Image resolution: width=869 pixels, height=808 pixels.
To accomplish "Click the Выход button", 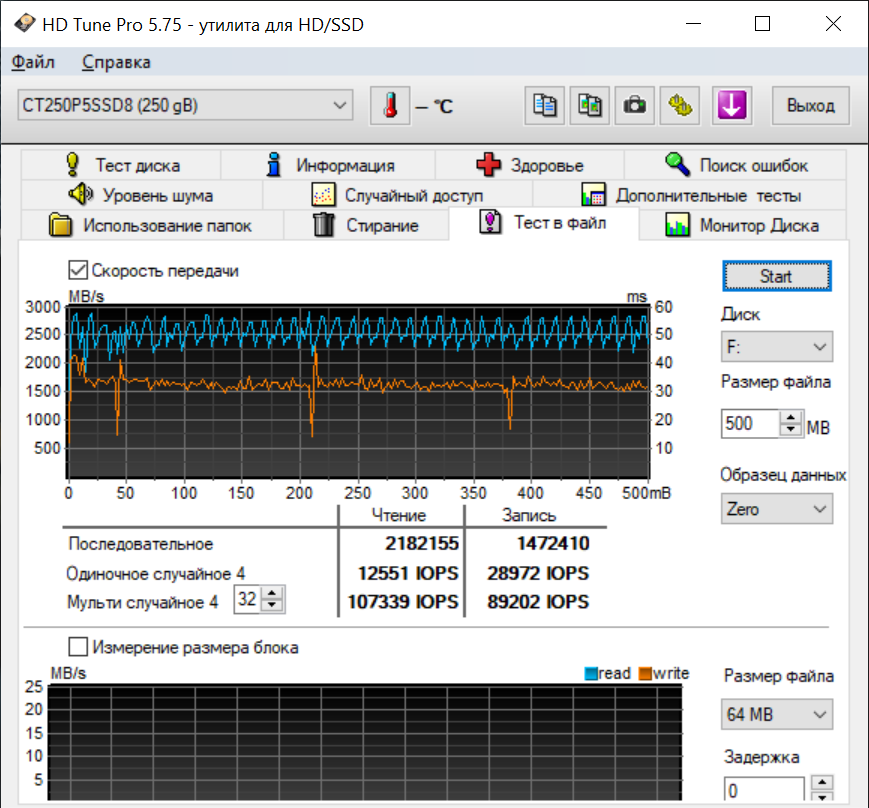I will (x=810, y=105).
